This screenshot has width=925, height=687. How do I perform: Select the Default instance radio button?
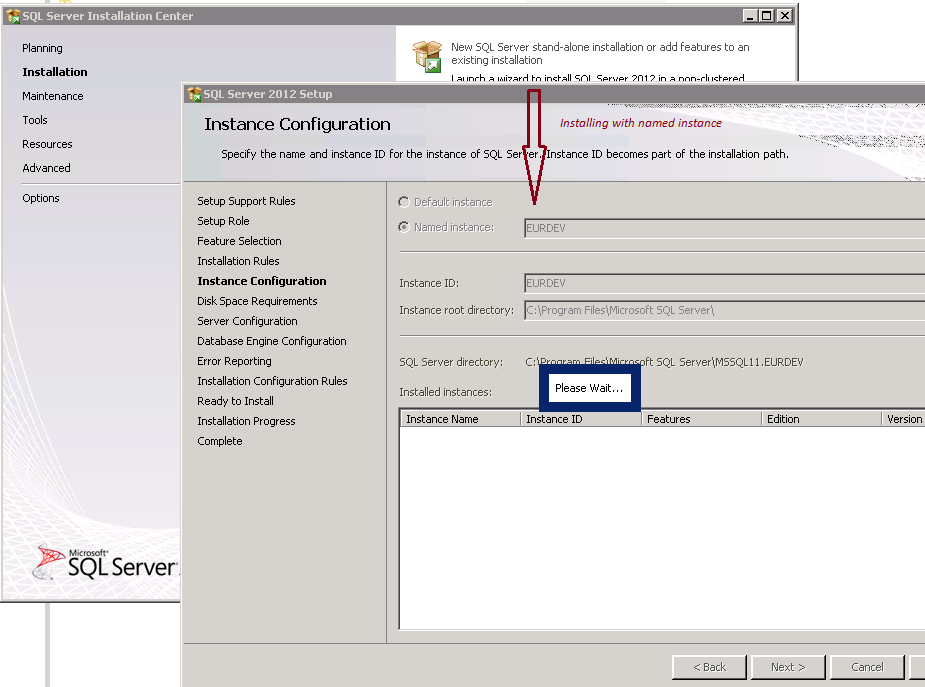[404, 202]
